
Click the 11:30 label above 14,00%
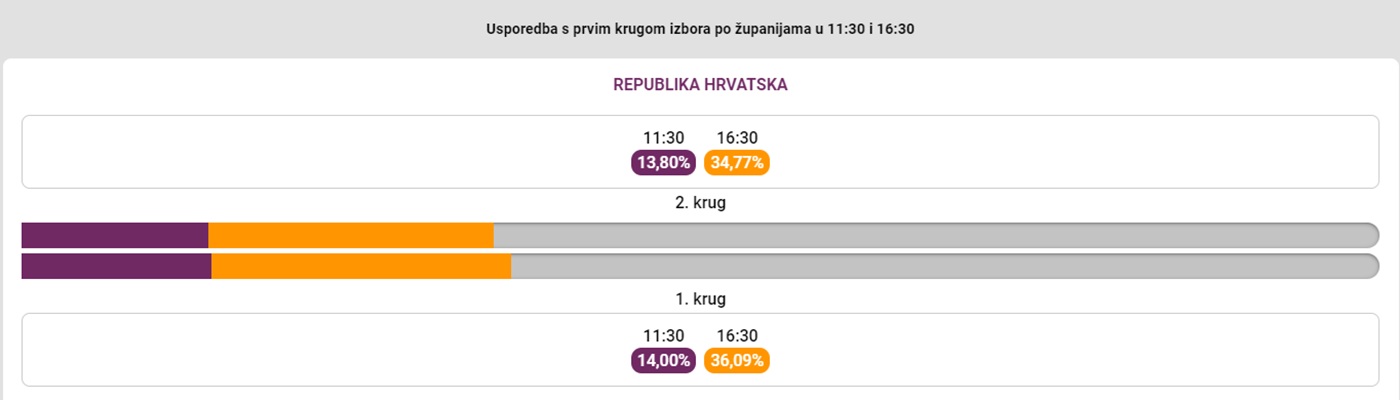coord(663,336)
